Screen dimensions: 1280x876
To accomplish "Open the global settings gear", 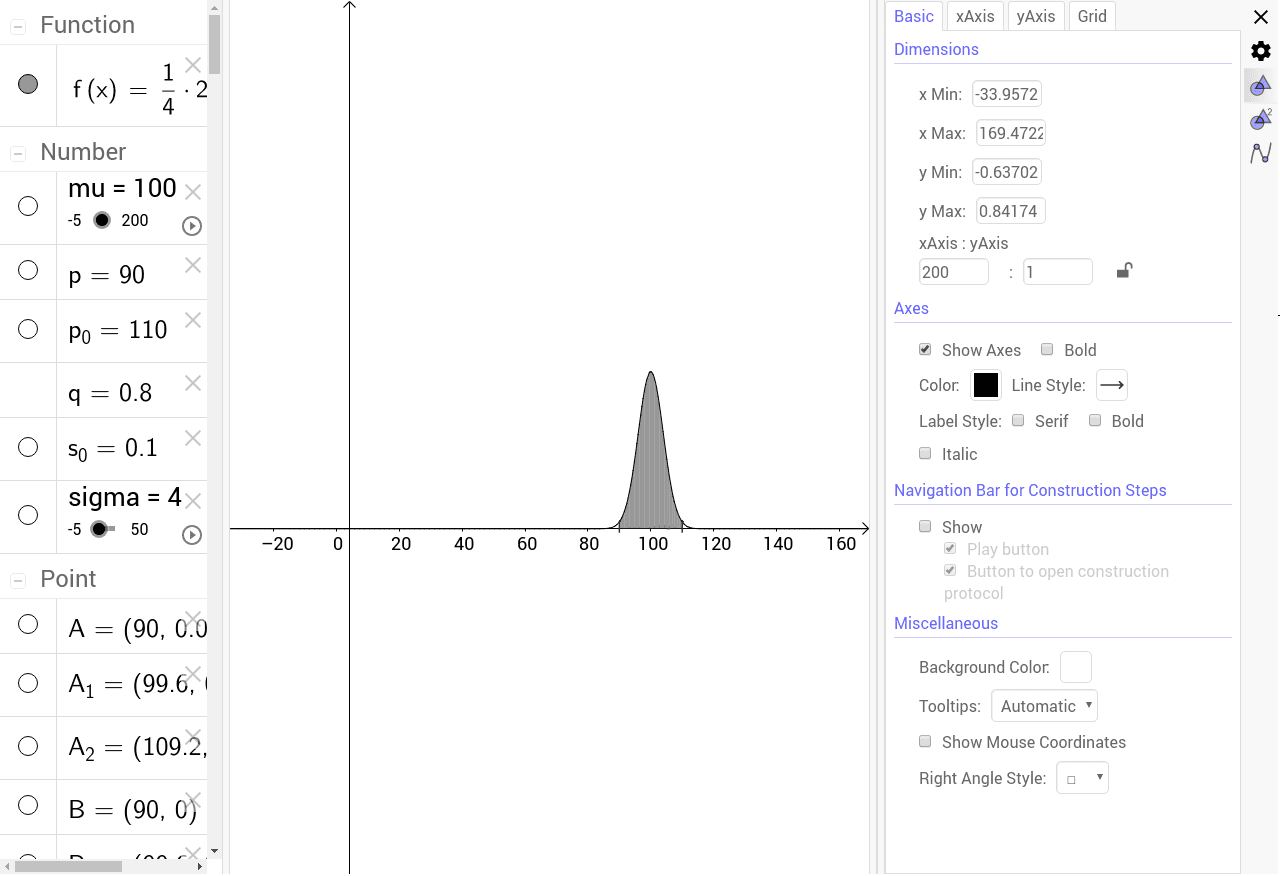I will 1258,50.
